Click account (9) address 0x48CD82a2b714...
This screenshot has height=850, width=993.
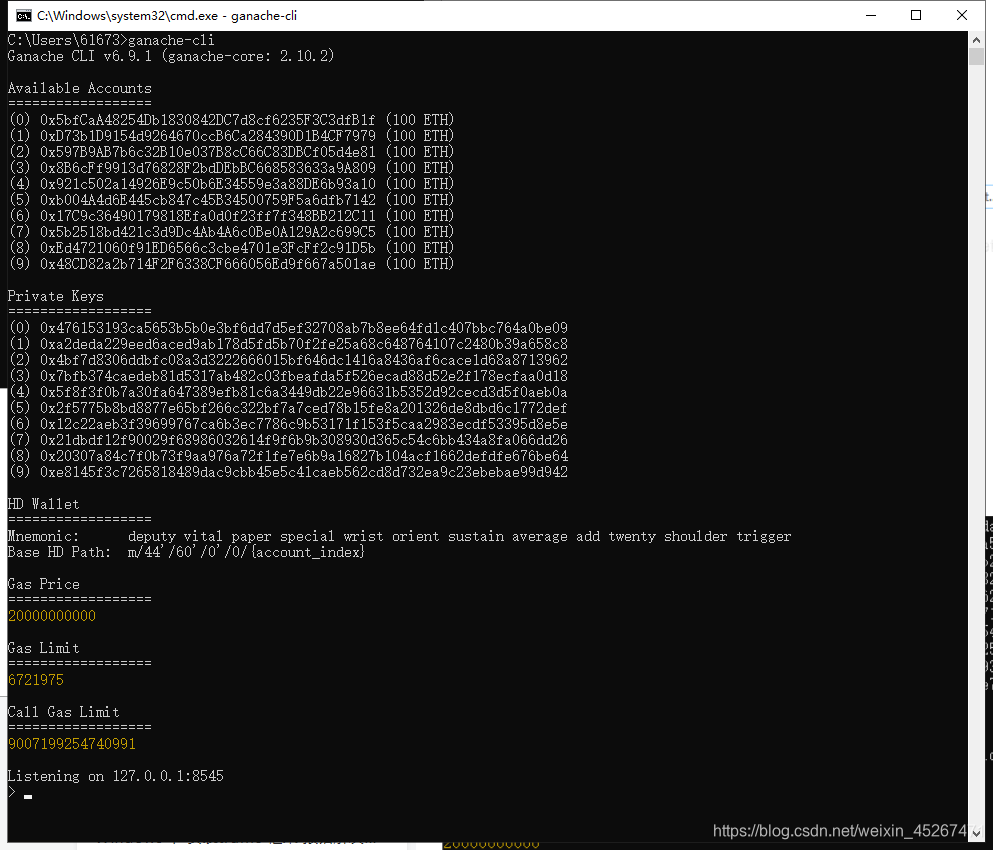[208, 263]
